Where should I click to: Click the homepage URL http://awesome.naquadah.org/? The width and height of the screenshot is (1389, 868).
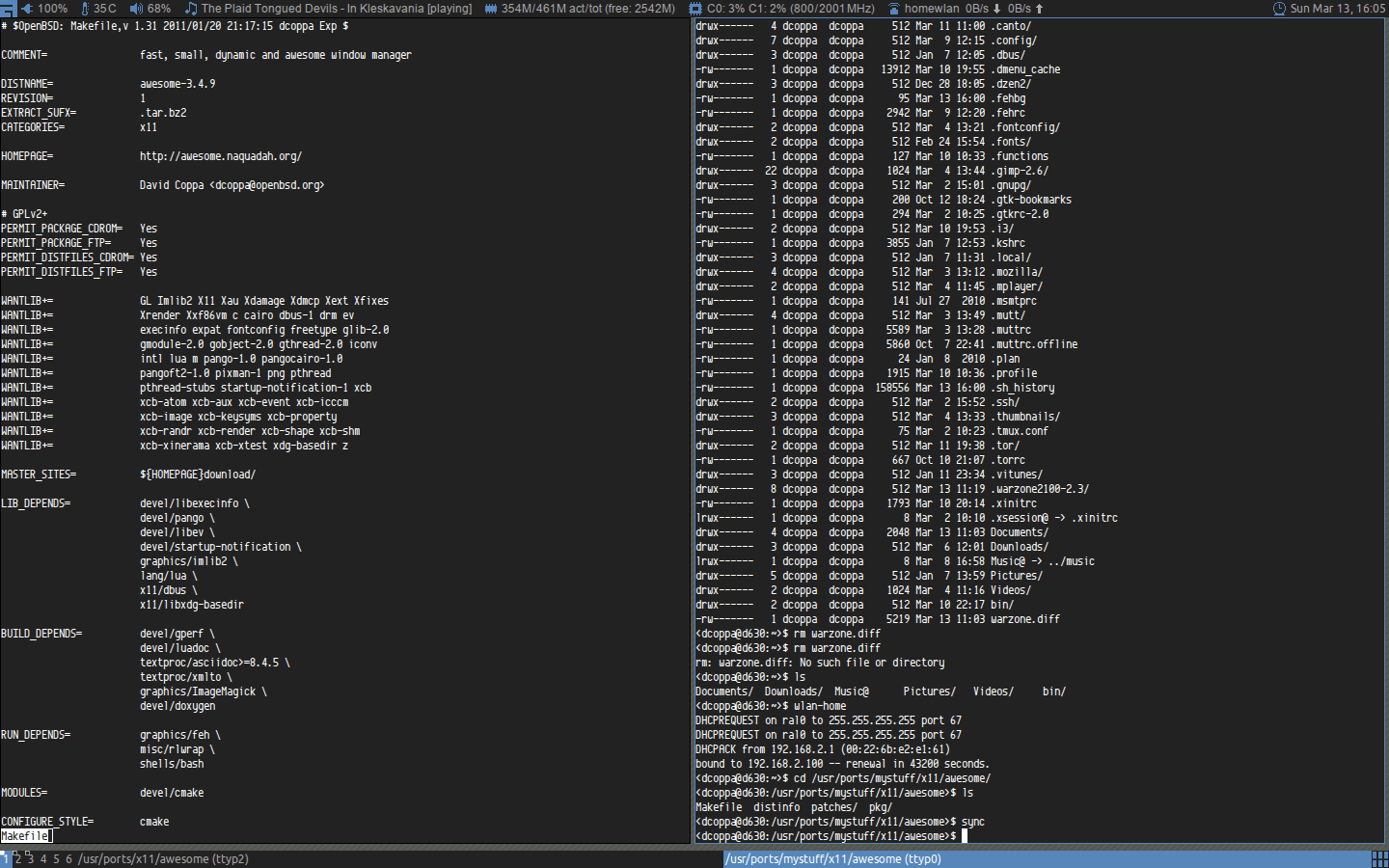point(221,156)
